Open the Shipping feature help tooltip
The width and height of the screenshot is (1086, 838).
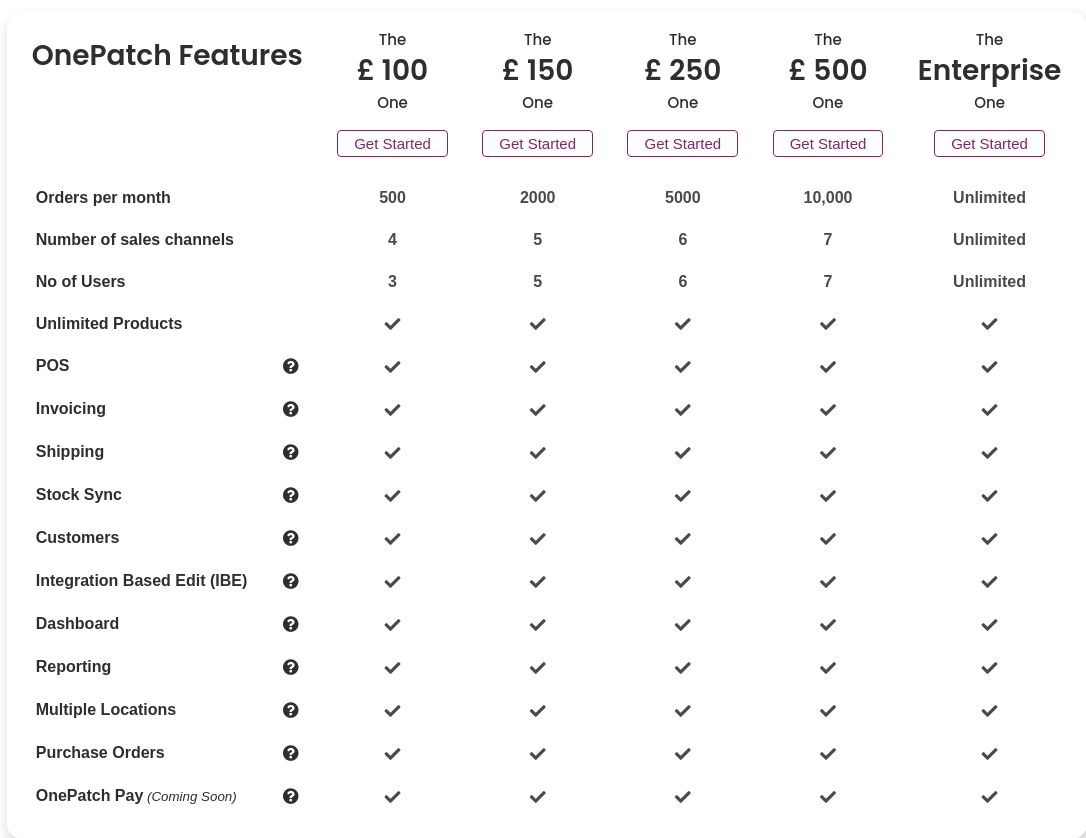290,452
